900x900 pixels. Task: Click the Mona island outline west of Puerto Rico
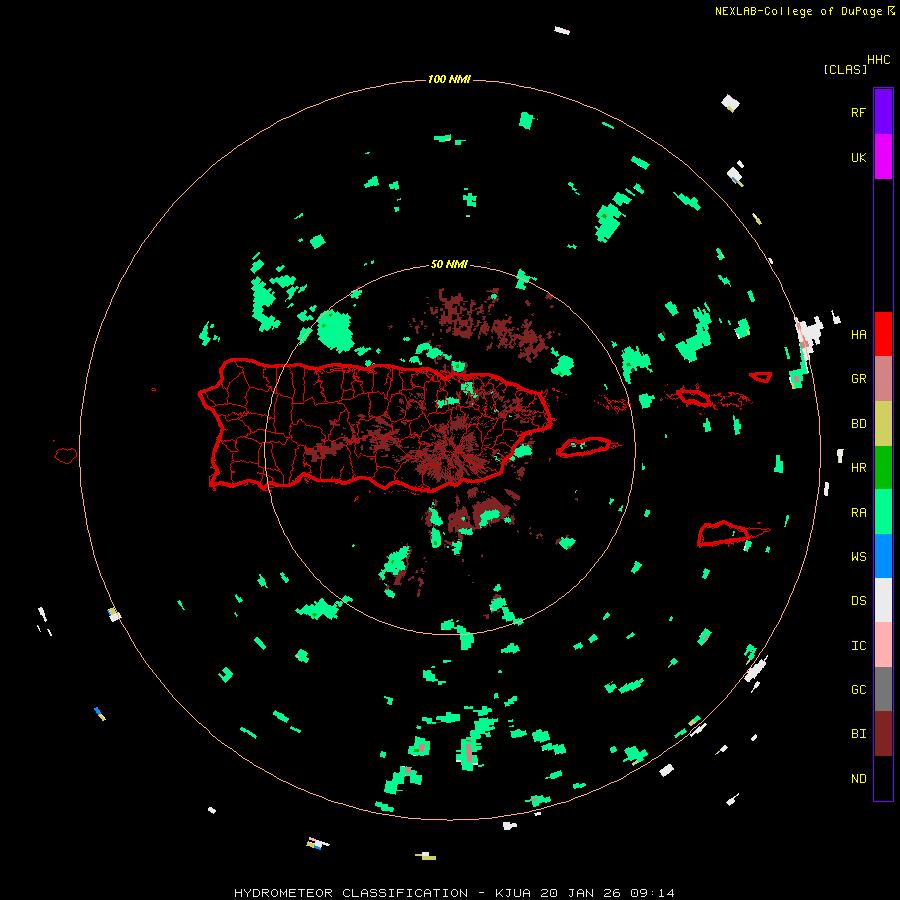click(66, 456)
